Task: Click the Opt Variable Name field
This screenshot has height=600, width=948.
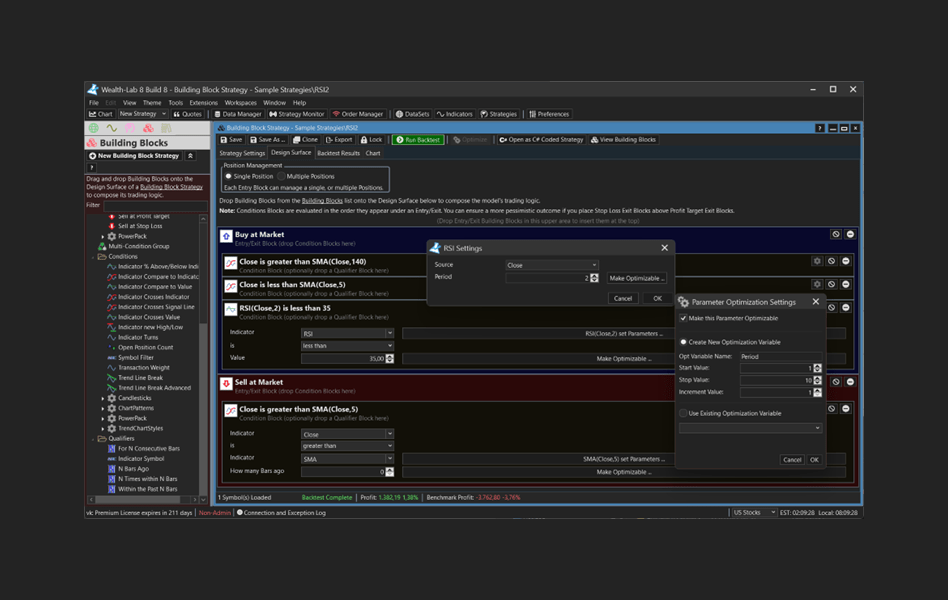Action: [x=781, y=356]
